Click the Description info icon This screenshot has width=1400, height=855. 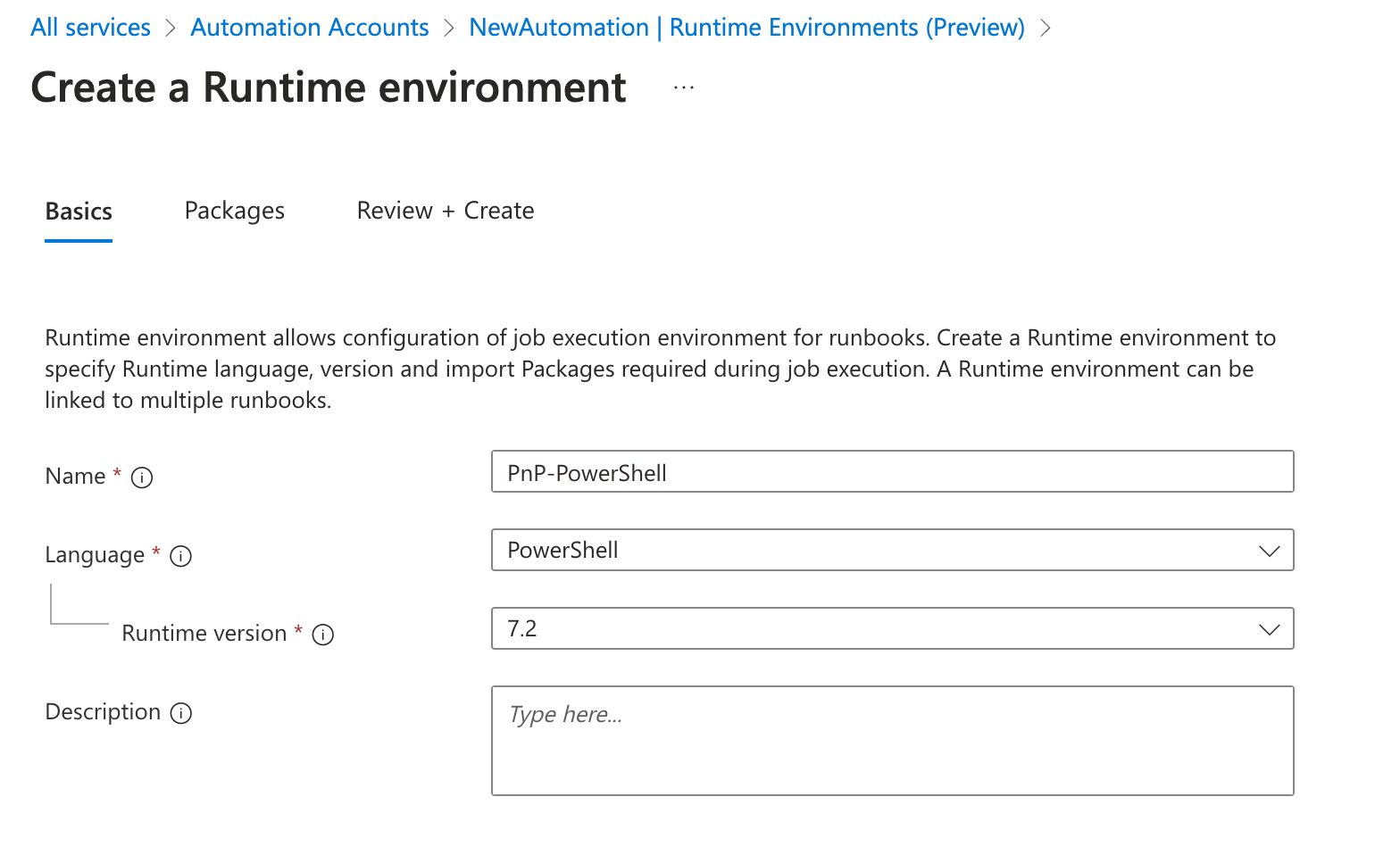[180, 713]
